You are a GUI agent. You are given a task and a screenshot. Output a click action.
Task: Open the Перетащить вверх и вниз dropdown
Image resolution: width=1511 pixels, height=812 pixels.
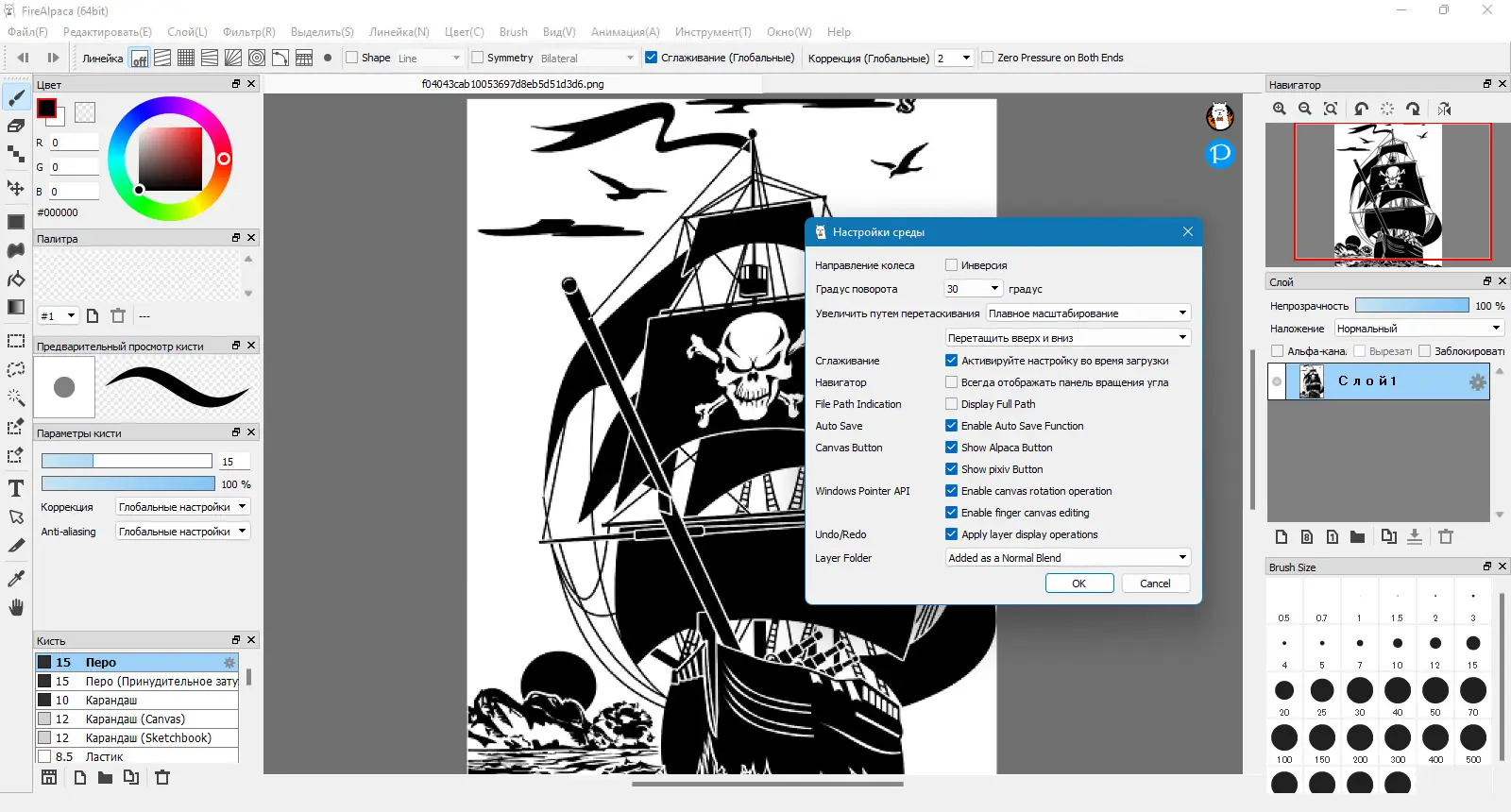pyautogui.click(x=1068, y=338)
